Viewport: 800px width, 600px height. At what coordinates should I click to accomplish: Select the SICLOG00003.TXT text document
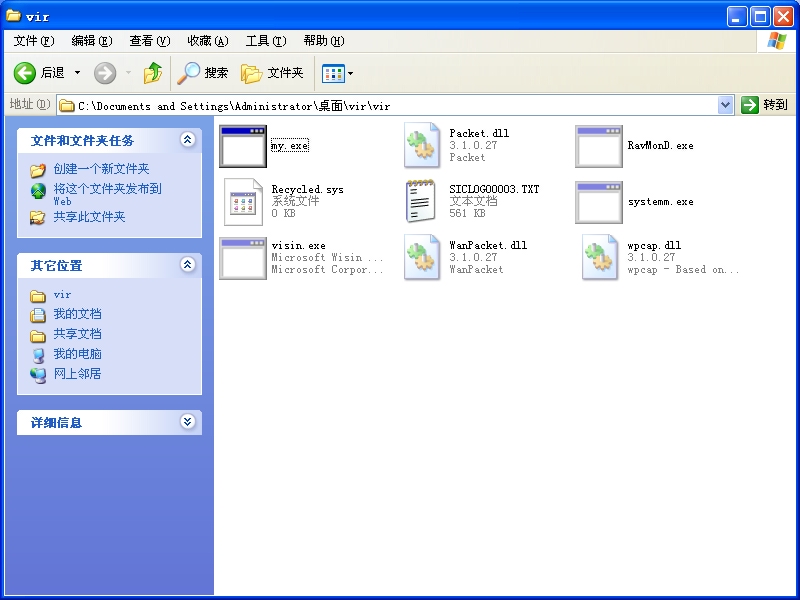click(423, 202)
